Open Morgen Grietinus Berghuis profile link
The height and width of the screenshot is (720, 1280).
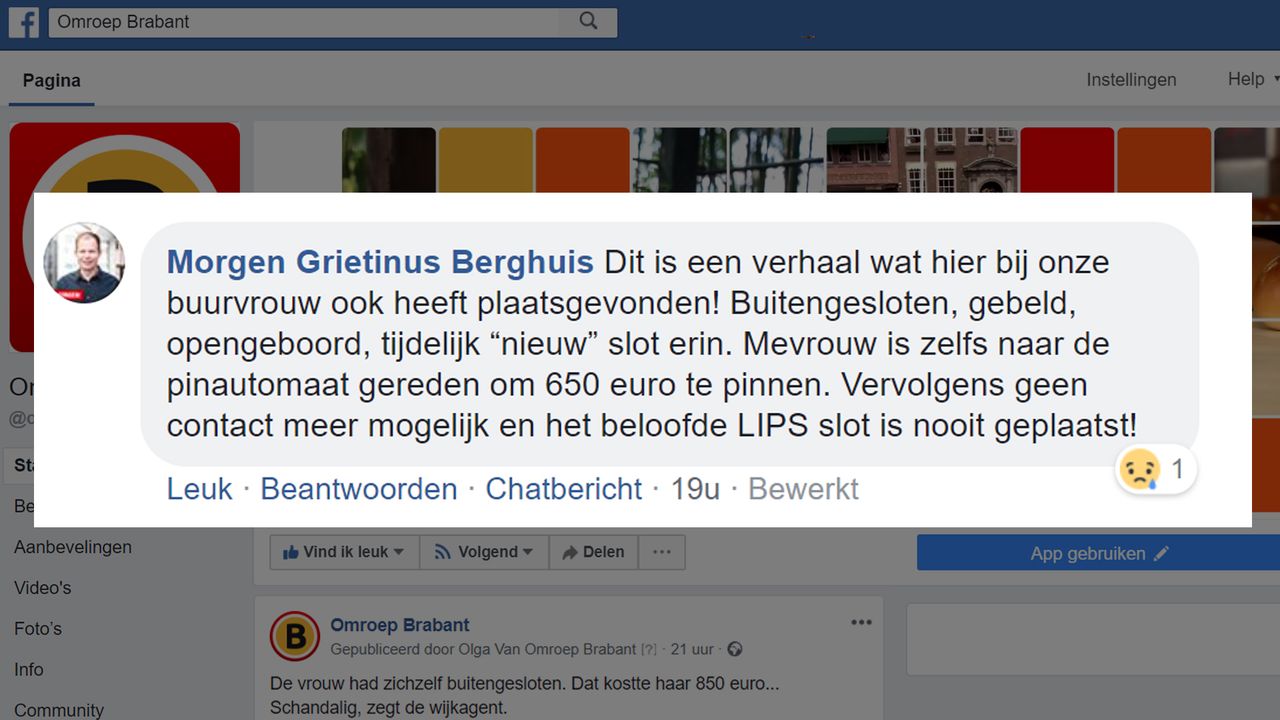[x=380, y=263]
